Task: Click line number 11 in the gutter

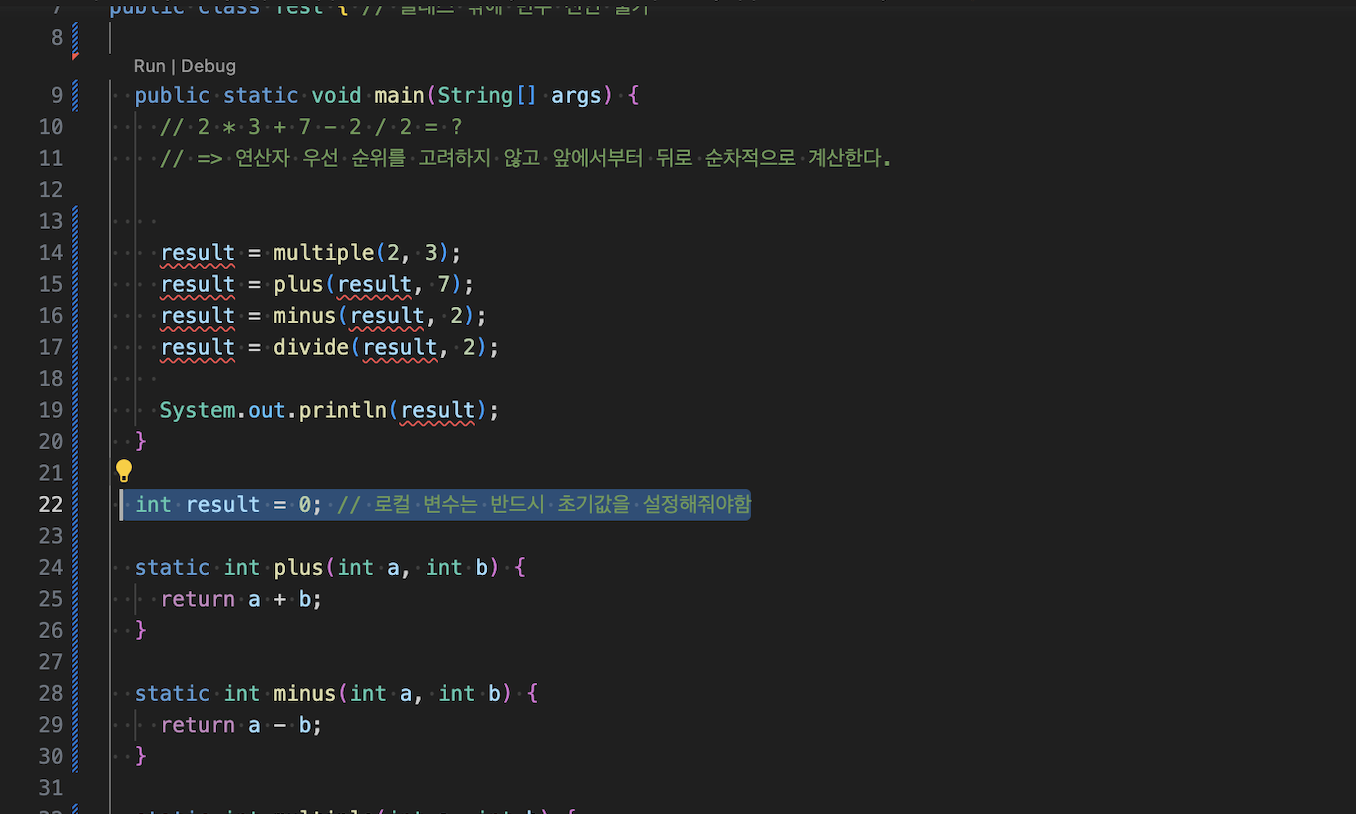Action: (x=50, y=158)
